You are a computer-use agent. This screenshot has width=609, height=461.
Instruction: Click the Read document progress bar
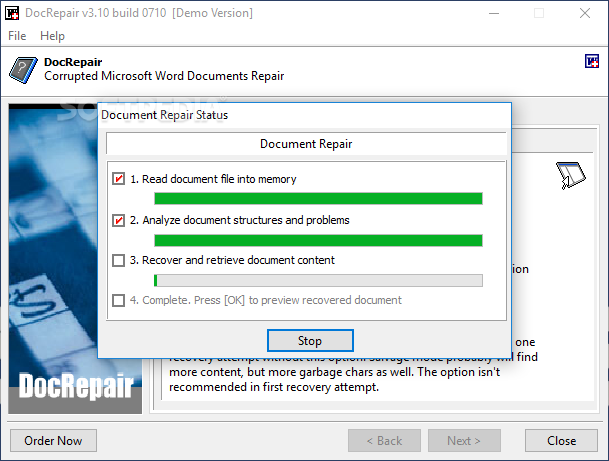(318, 198)
